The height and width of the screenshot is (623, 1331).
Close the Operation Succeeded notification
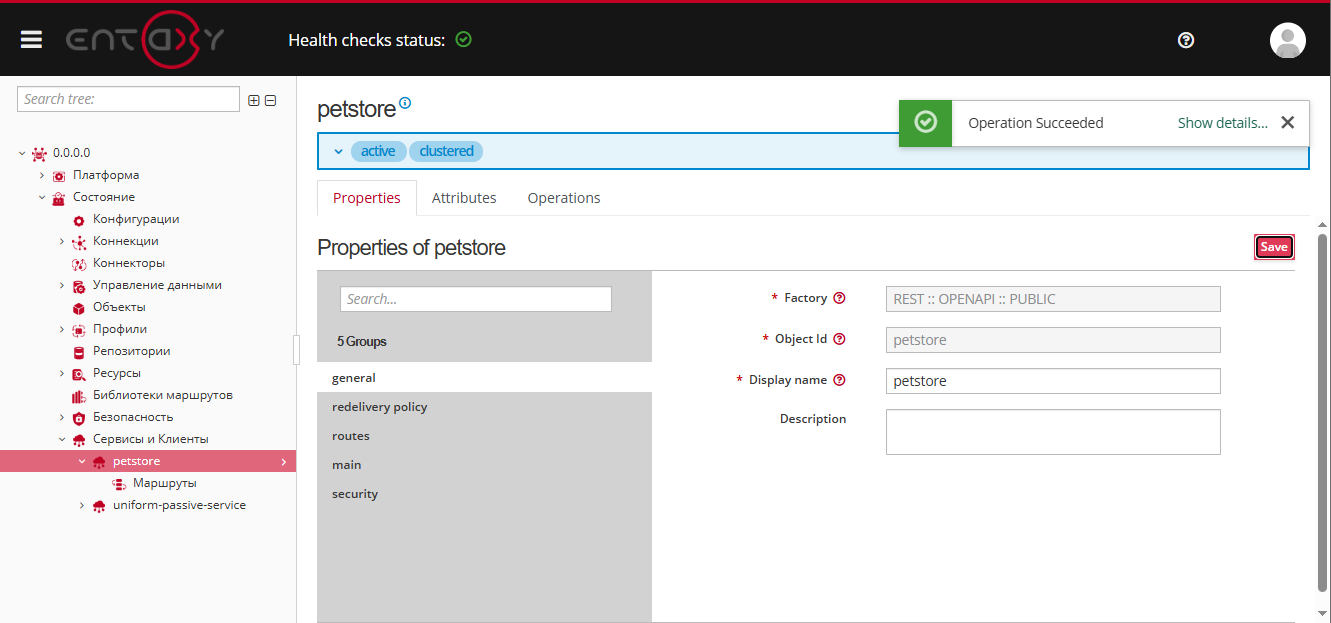1287,122
